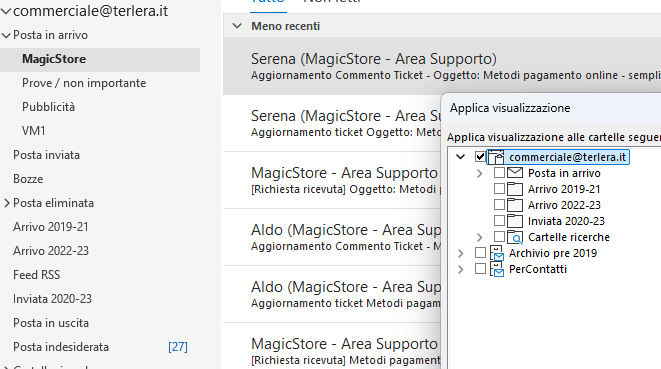Uncheck the commerciale@terlera.it checkbox
Viewport: 661px width, 369px height.
(x=480, y=157)
